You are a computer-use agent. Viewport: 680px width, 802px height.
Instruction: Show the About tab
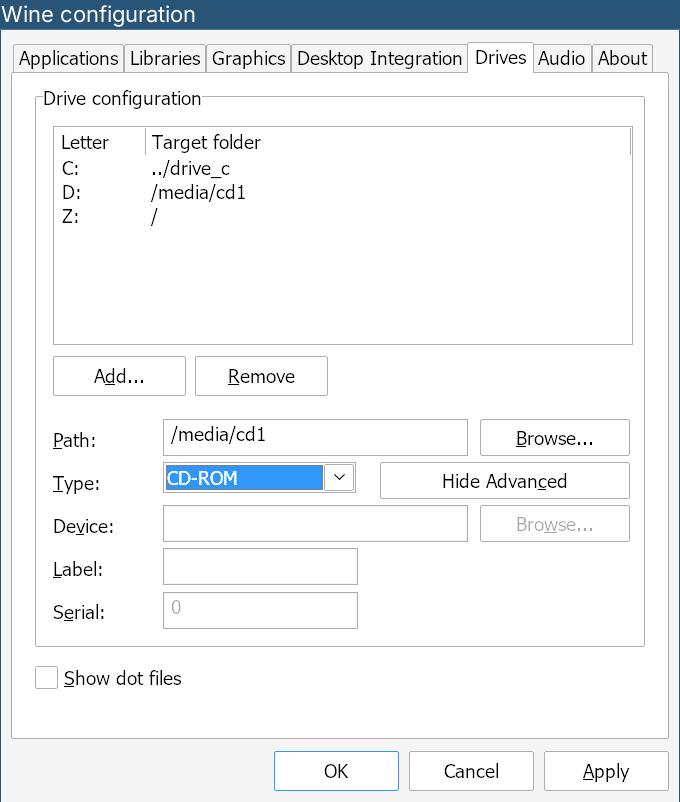pyautogui.click(x=622, y=58)
